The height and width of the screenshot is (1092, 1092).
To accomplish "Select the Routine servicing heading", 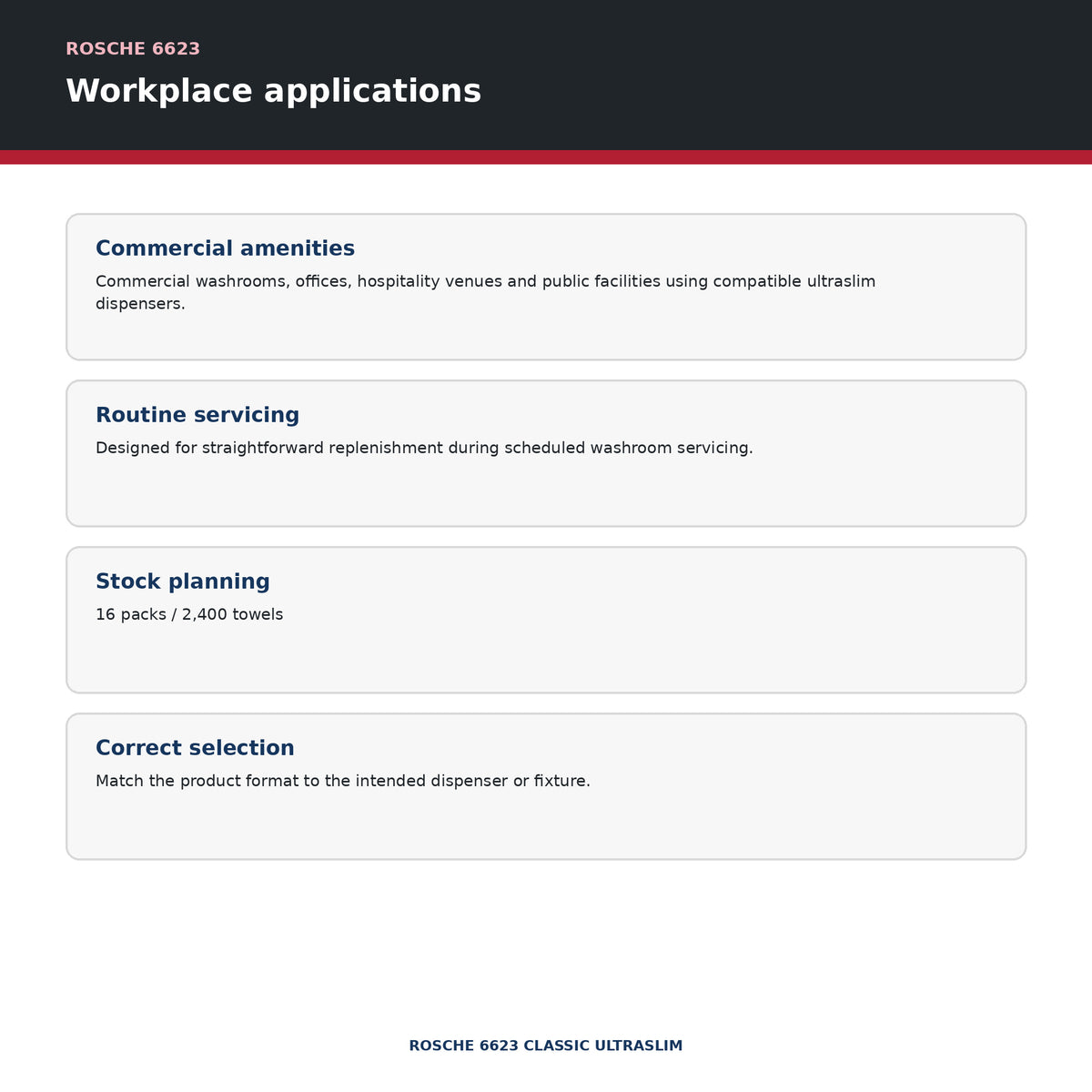I will click(197, 415).
